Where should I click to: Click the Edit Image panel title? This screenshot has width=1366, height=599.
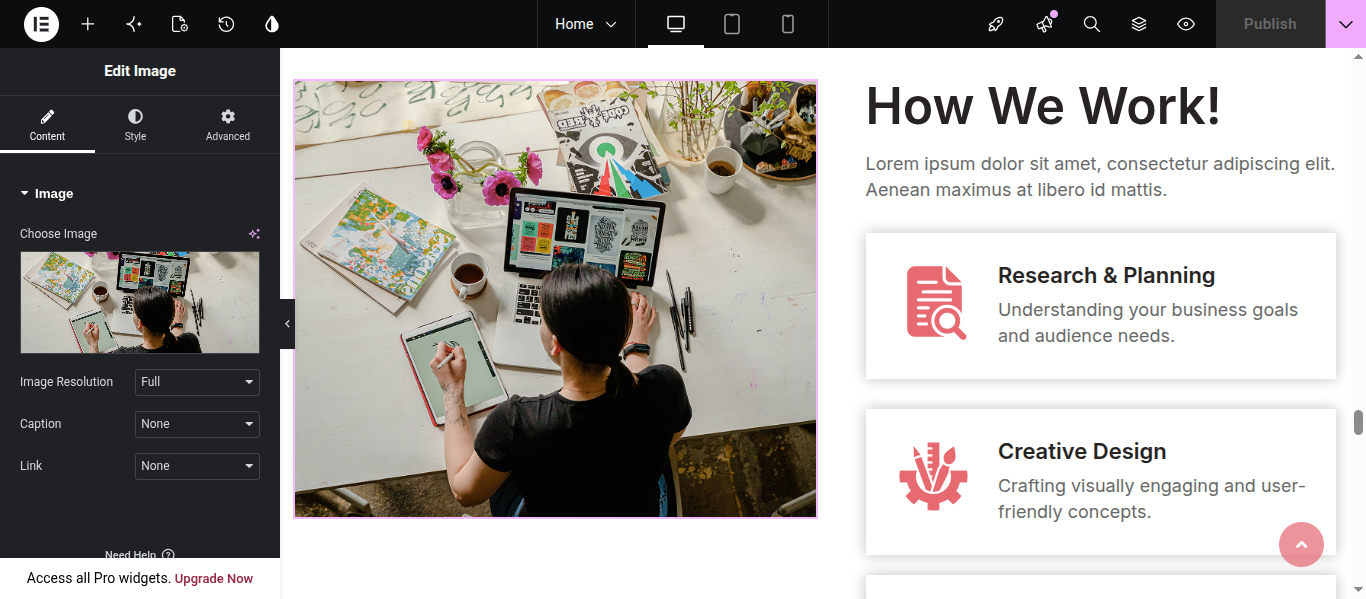coord(140,71)
